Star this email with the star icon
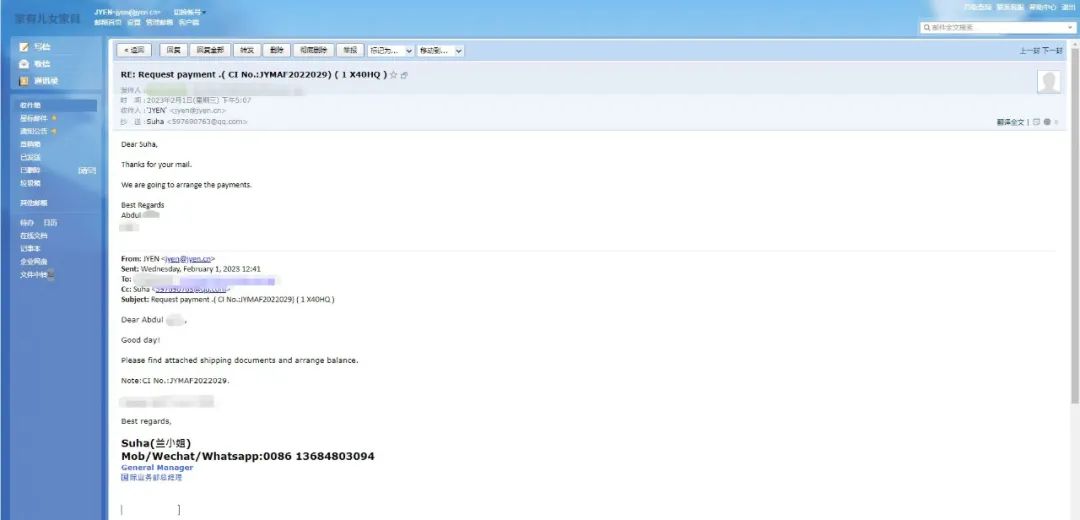1080x520 pixels. [x=393, y=75]
